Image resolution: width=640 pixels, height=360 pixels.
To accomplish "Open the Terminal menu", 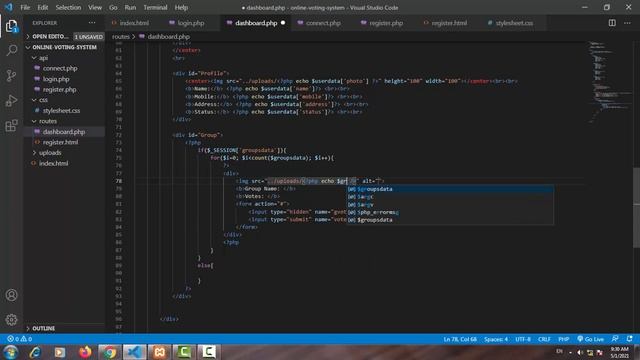I will coord(155,7).
